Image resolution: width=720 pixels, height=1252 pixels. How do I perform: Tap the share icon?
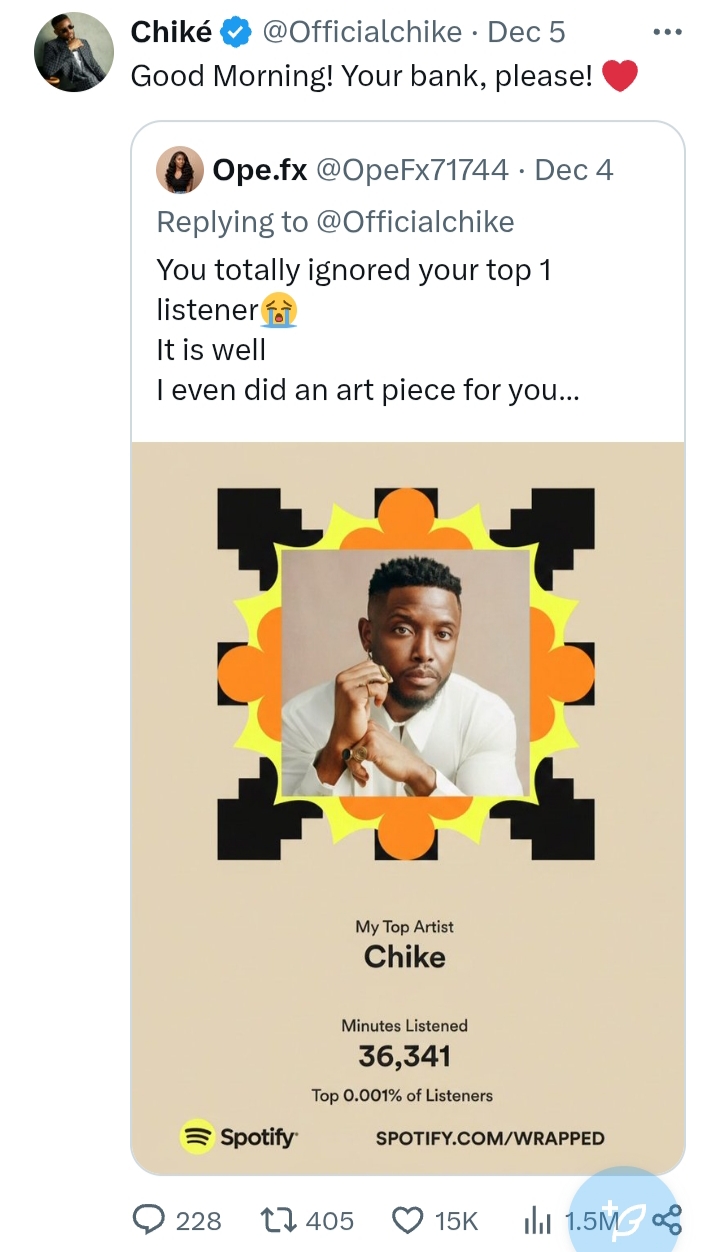[667, 1220]
